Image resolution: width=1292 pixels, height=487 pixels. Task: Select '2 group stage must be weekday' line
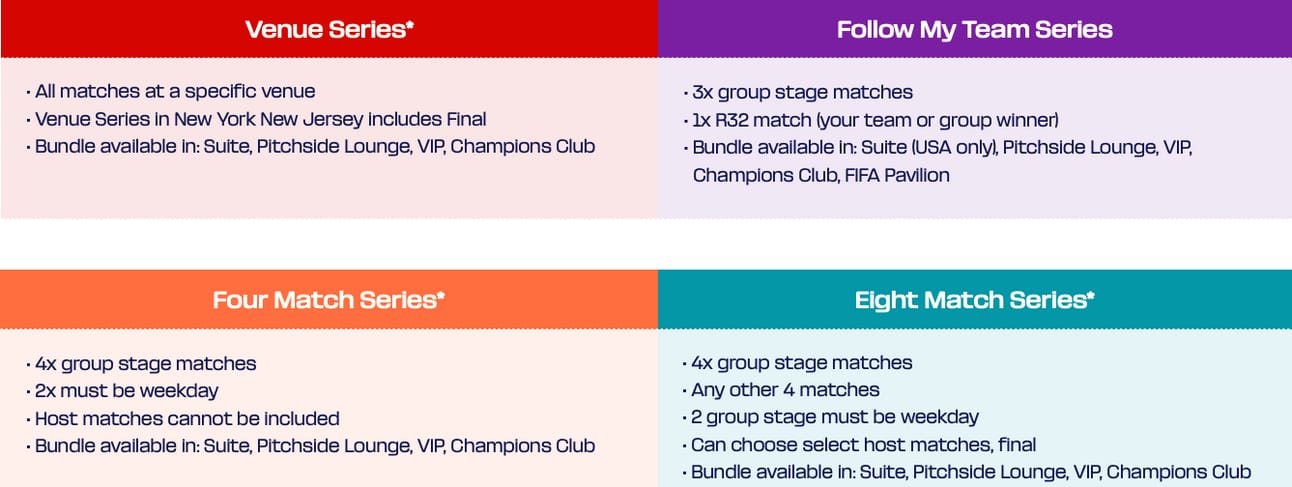pyautogui.click(x=830, y=417)
